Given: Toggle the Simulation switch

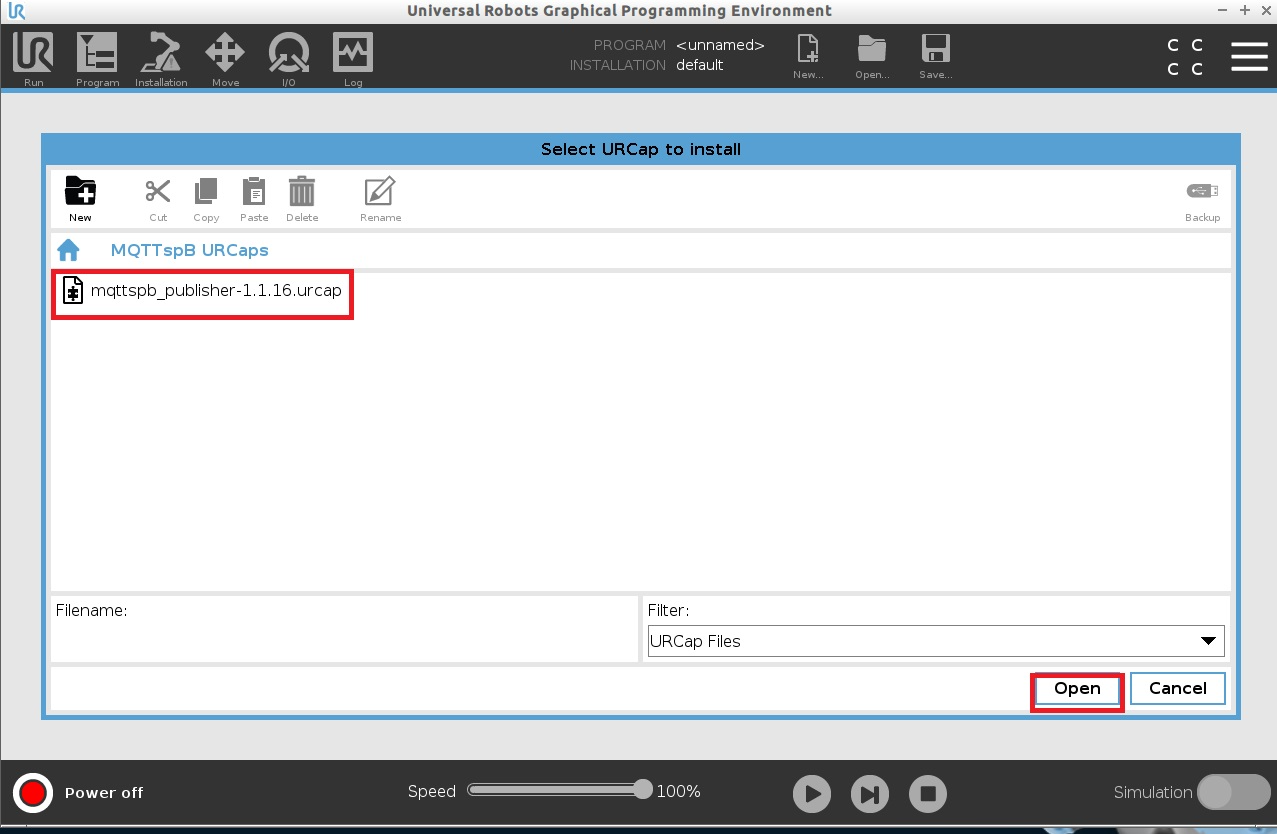Looking at the screenshot, I should click(1234, 792).
